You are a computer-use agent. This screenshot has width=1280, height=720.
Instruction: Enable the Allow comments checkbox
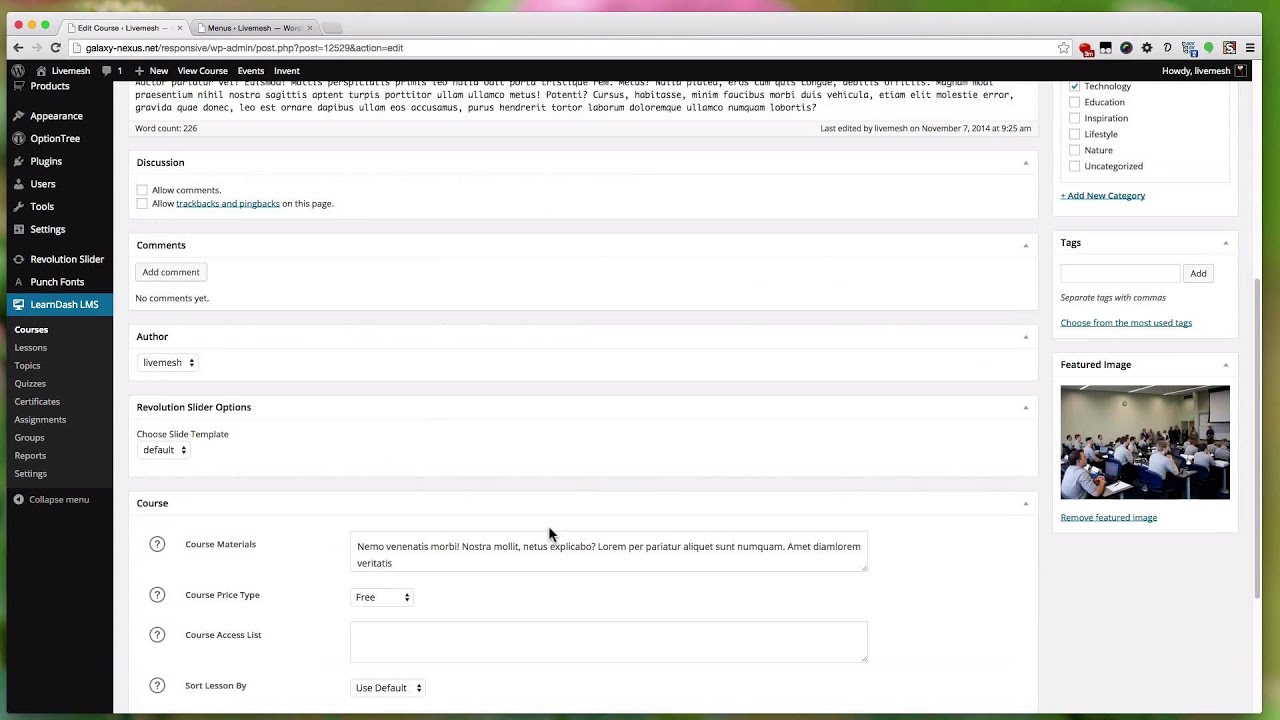[x=142, y=190]
